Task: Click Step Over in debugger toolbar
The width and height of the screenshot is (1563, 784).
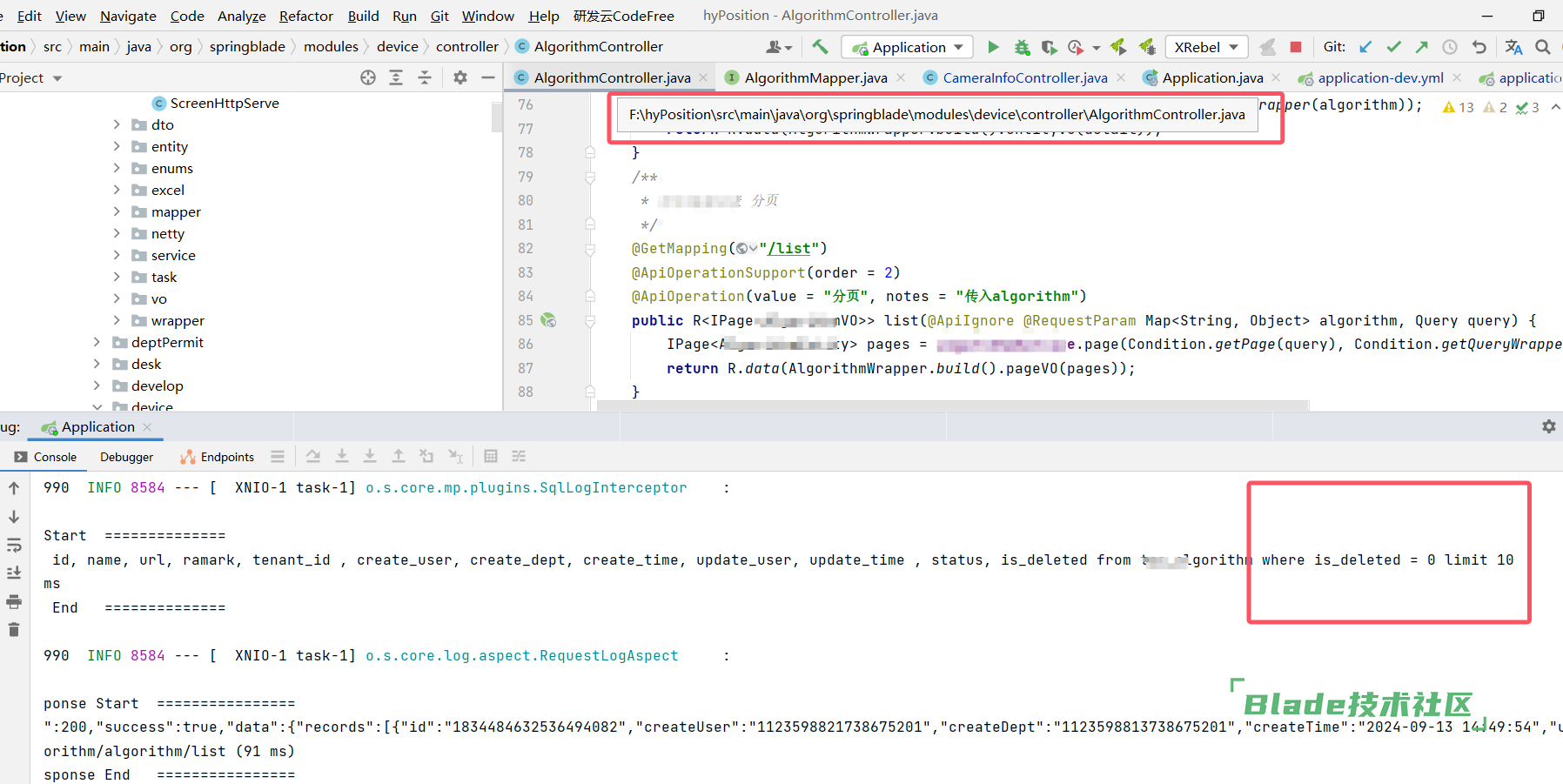Action: click(x=313, y=456)
